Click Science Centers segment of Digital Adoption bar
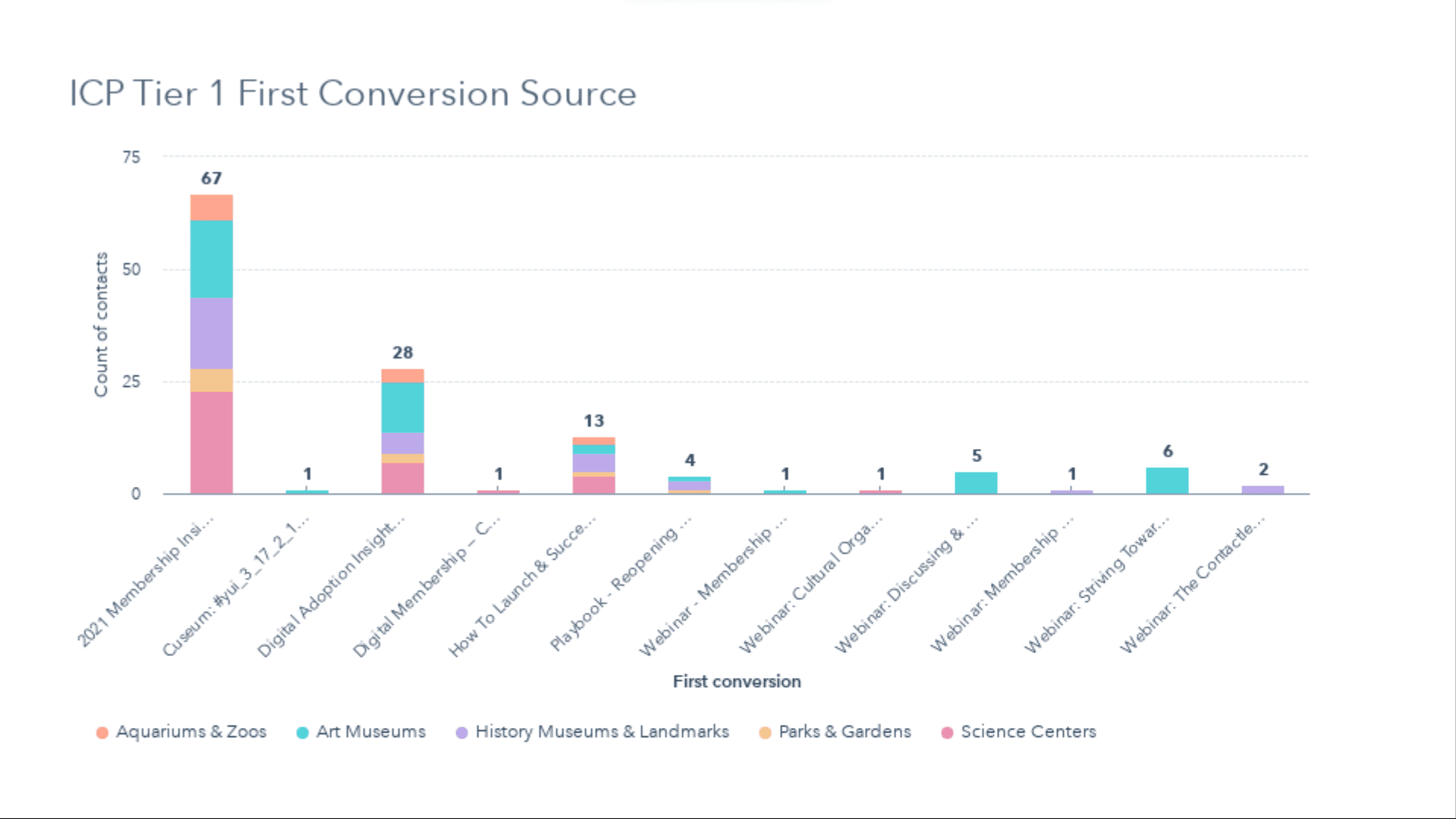Viewport: 1456px width, 819px height. point(403,479)
